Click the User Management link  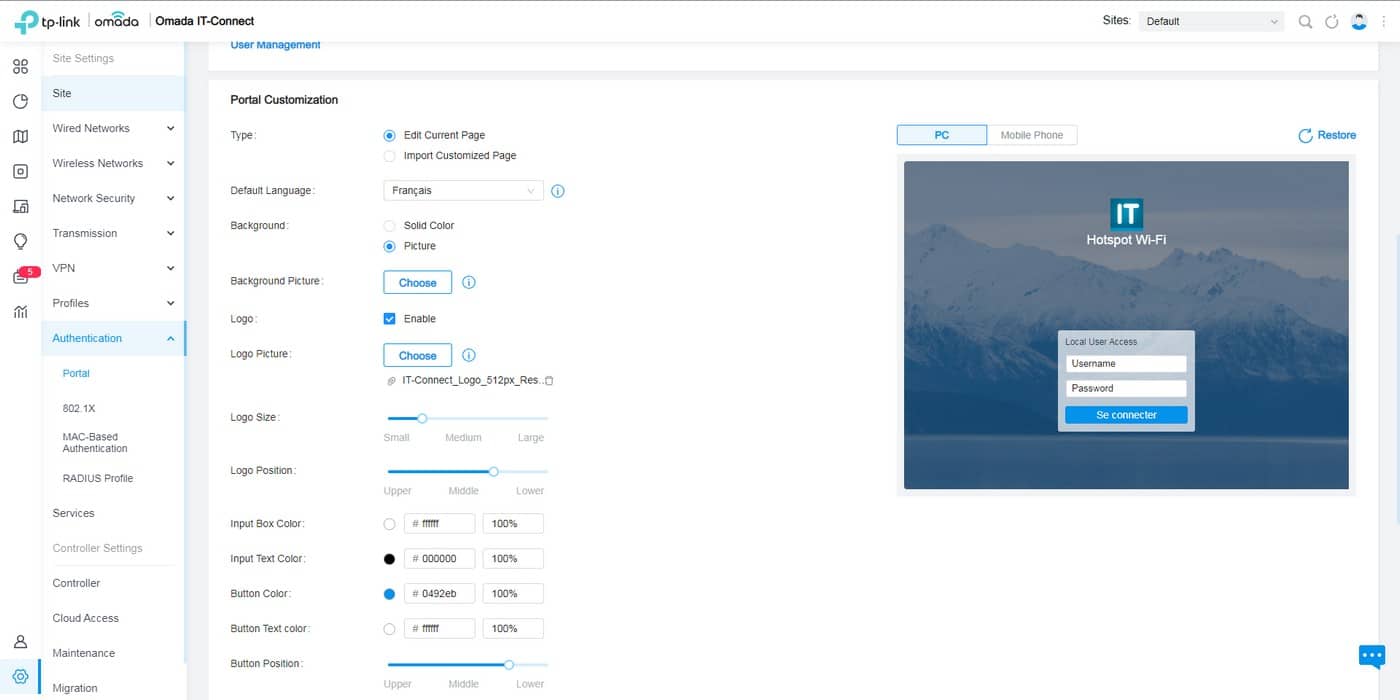point(275,45)
